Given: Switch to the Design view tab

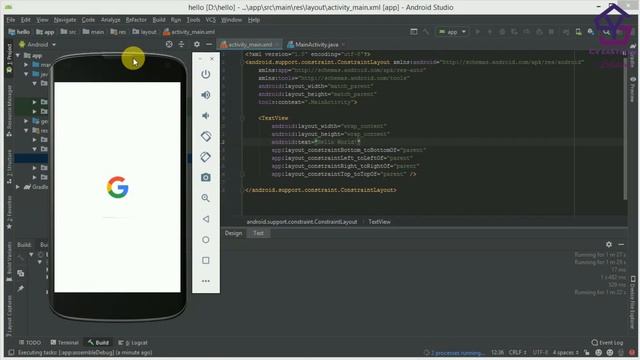Looking at the screenshot, I should 233,233.
